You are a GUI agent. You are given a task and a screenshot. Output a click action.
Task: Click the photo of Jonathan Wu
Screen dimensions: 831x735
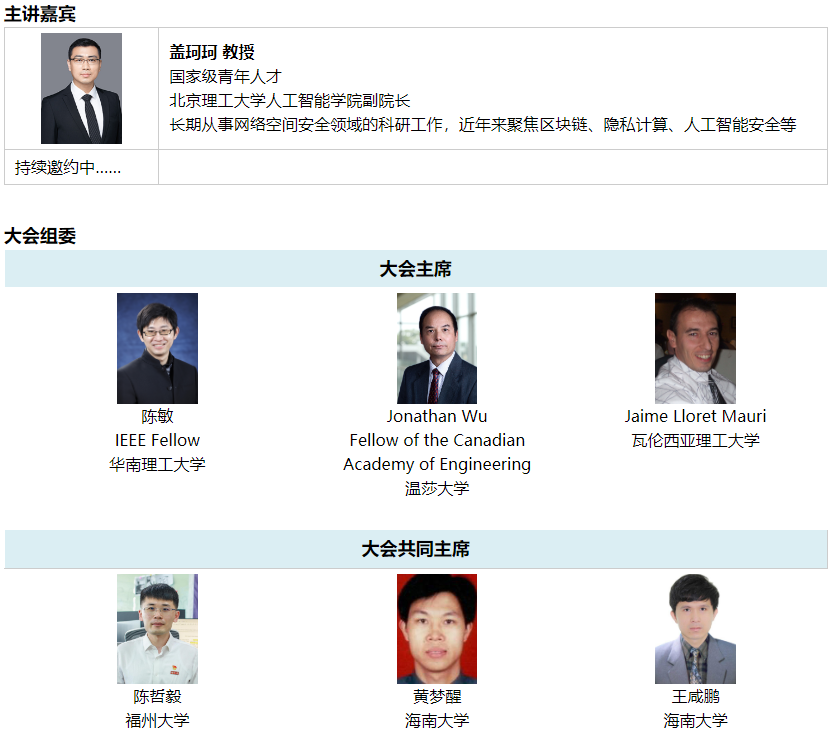click(x=437, y=348)
